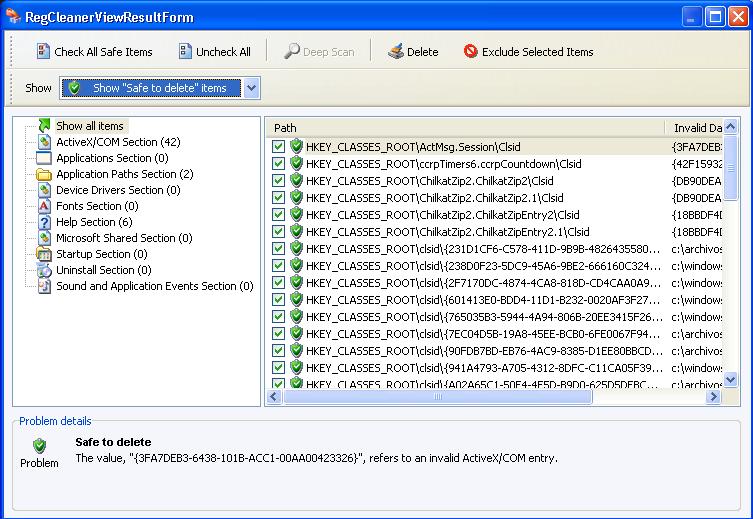Select Device Drivers Section (0) in tree
Image resolution: width=753 pixels, height=519 pixels.
[118, 190]
